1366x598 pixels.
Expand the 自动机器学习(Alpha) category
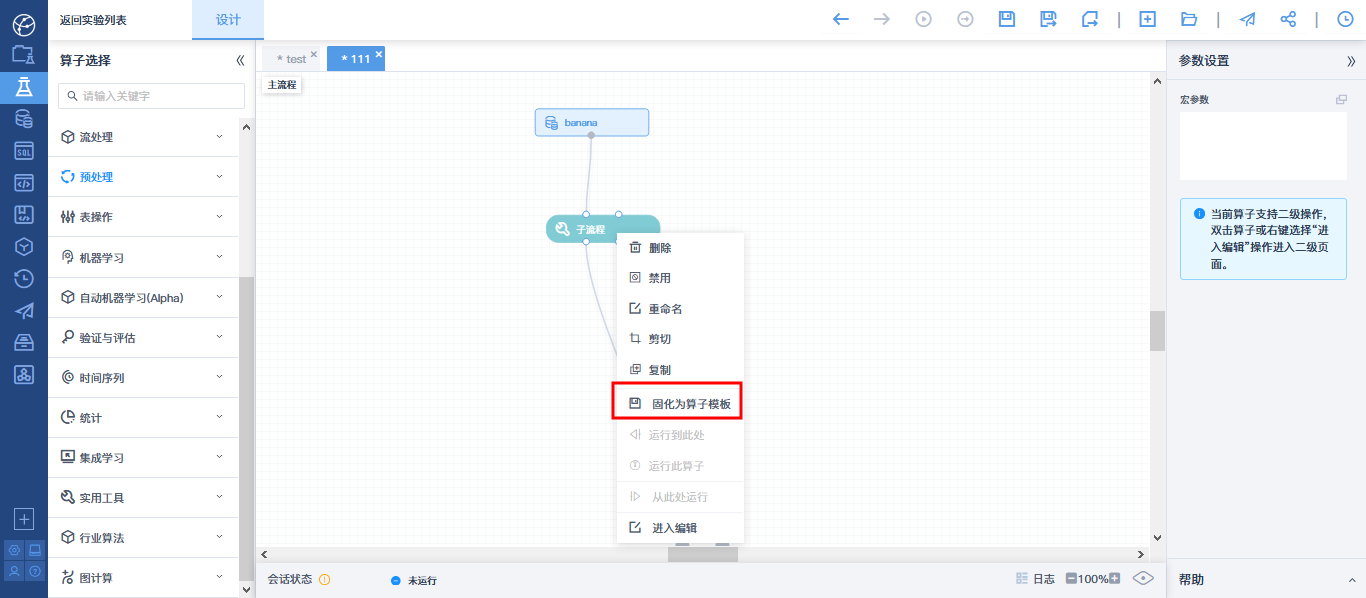click(144, 297)
